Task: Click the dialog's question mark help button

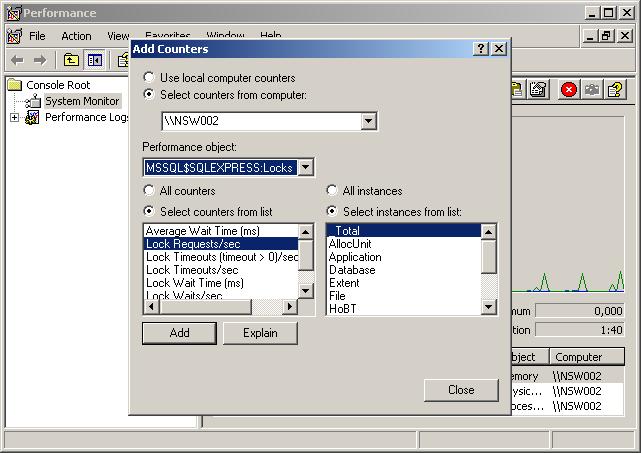Action: (481, 49)
